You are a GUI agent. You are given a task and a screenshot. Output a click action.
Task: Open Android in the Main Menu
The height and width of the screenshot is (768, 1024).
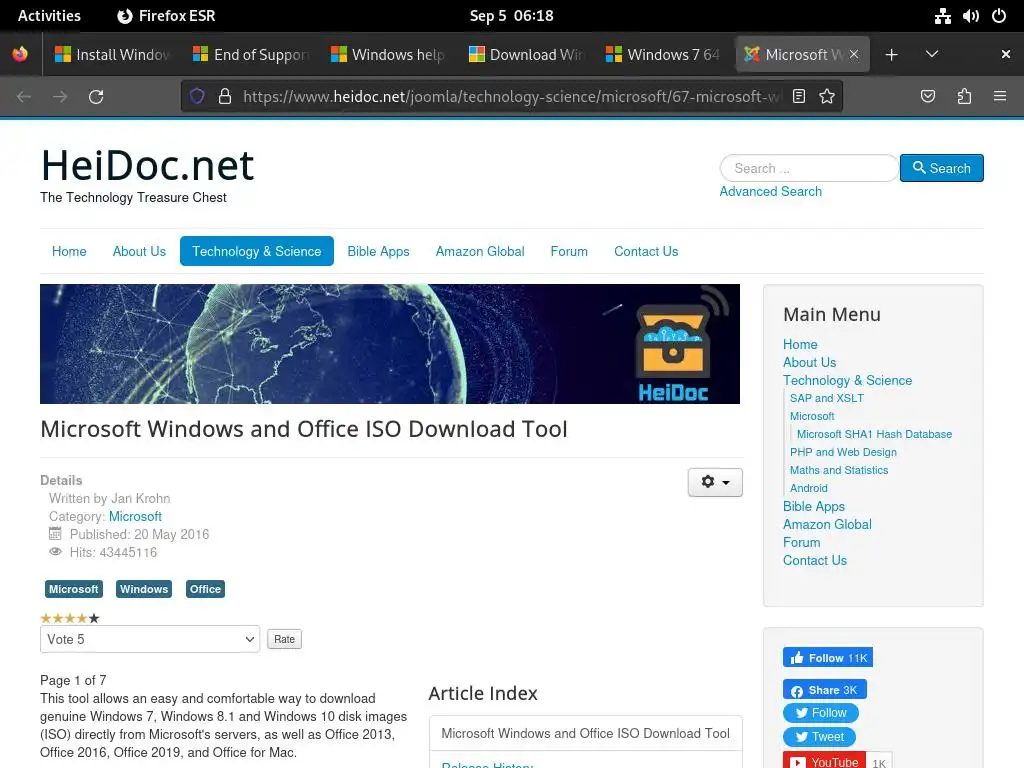click(x=808, y=488)
